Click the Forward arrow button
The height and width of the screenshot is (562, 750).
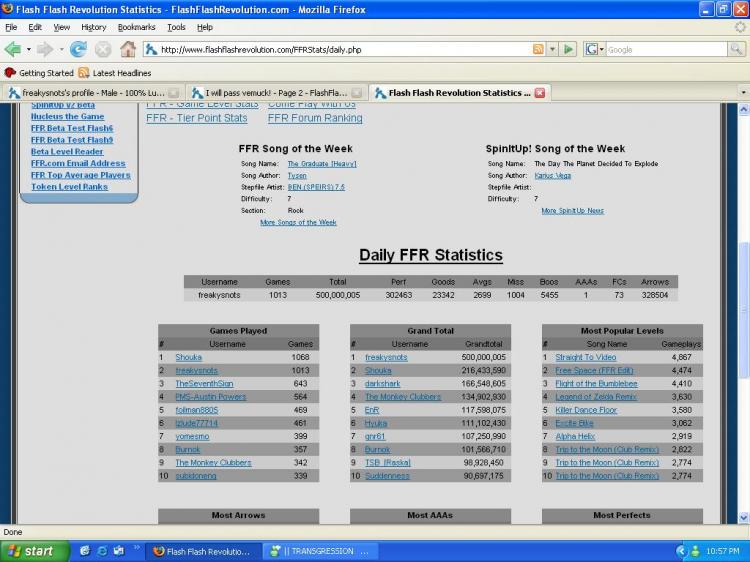click(44, 49)
